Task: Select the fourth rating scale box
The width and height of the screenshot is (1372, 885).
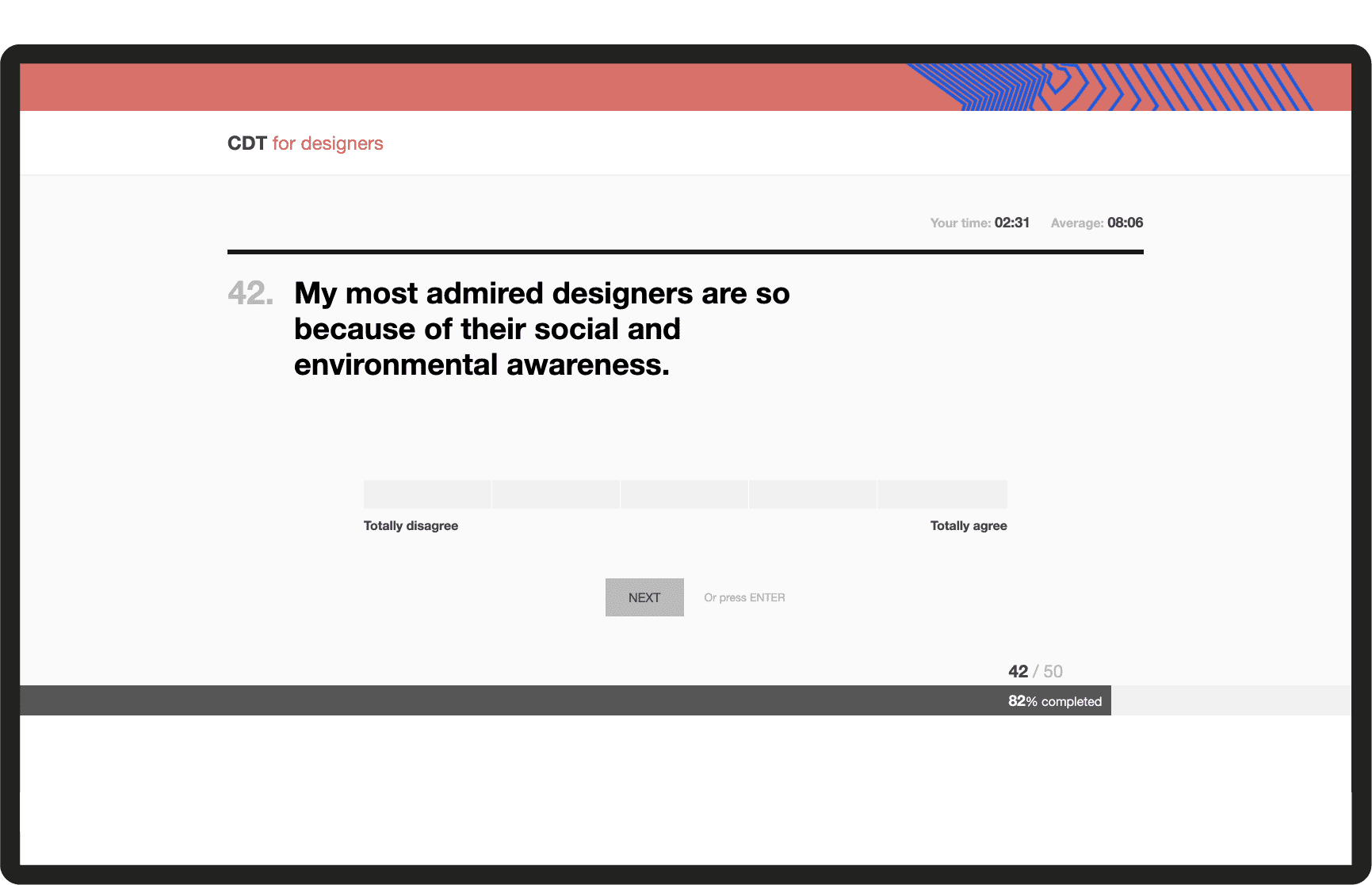Action: point(812,494)
